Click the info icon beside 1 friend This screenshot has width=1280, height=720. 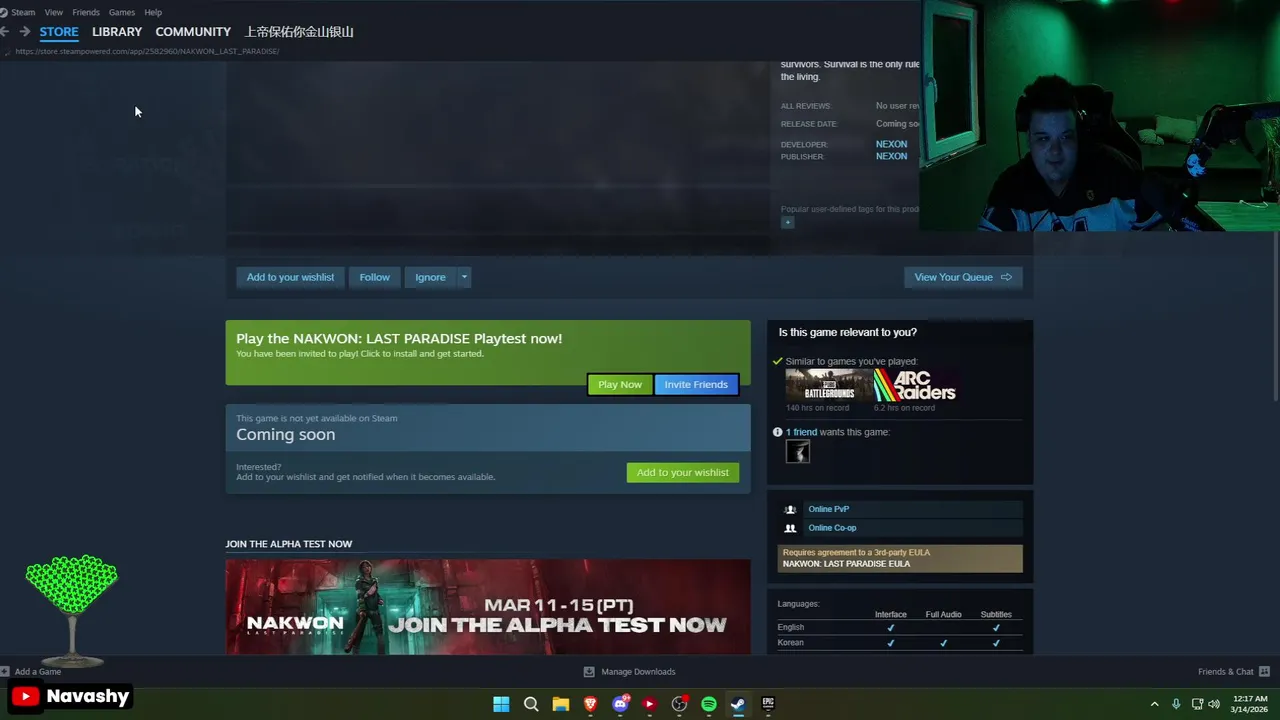(x=778, y=432)
